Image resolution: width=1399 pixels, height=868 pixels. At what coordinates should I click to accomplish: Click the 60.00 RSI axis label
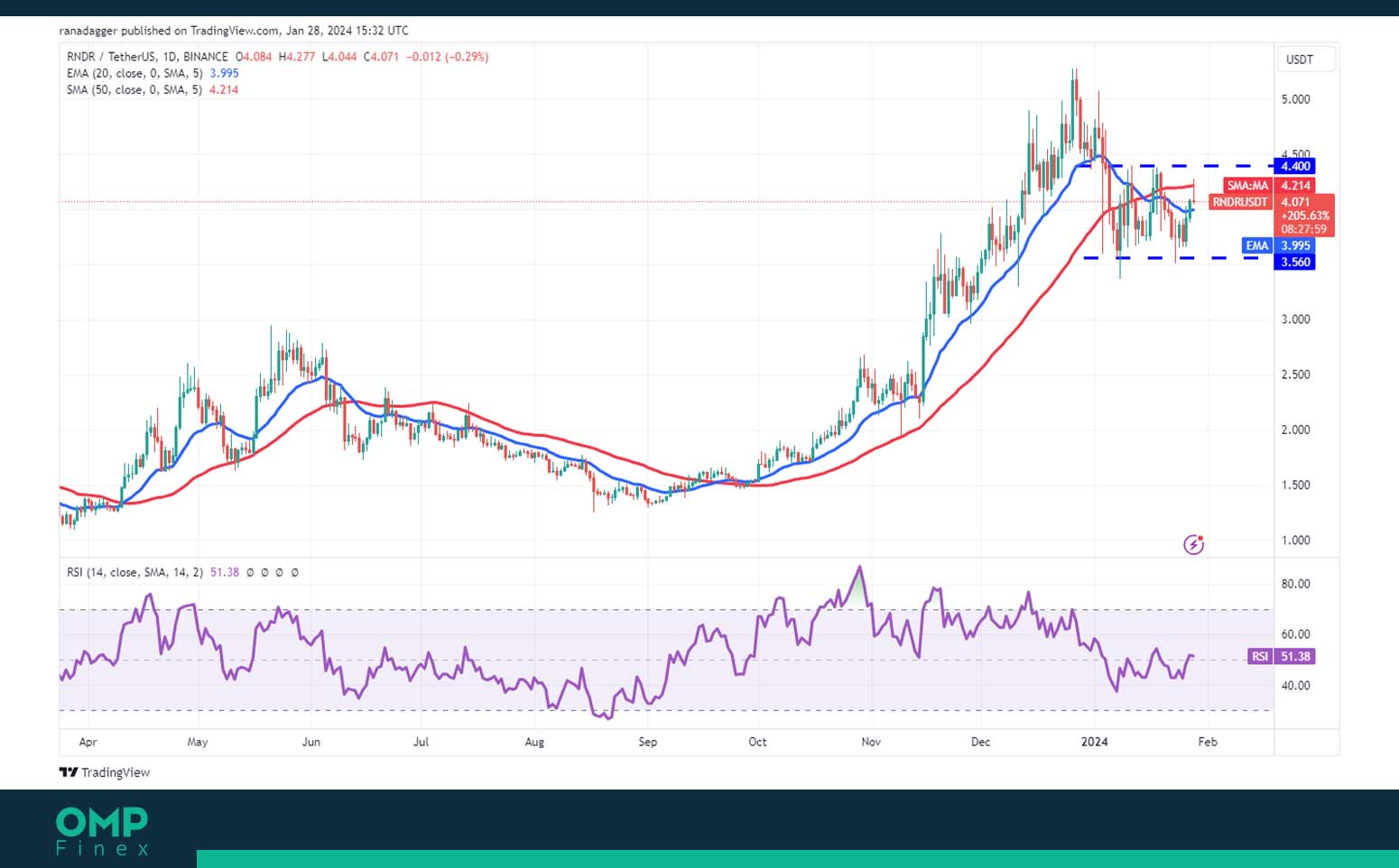point(1295,634)
